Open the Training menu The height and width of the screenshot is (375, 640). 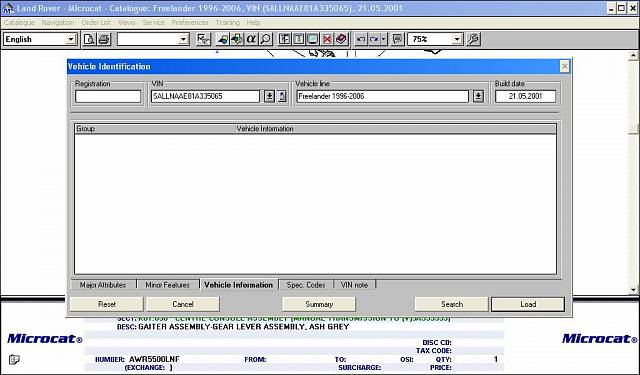(228, 22)
